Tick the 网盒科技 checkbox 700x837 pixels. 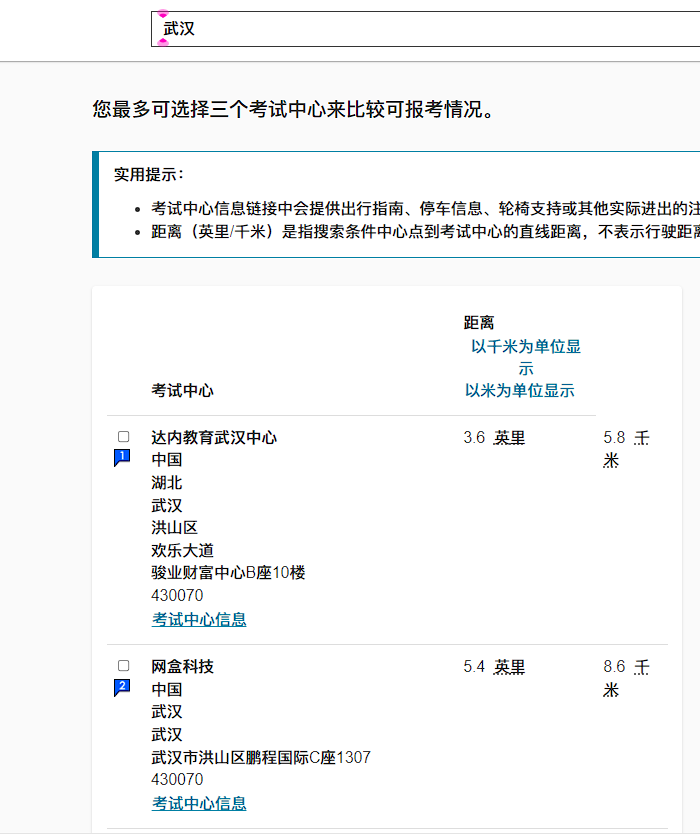(124, 666)
